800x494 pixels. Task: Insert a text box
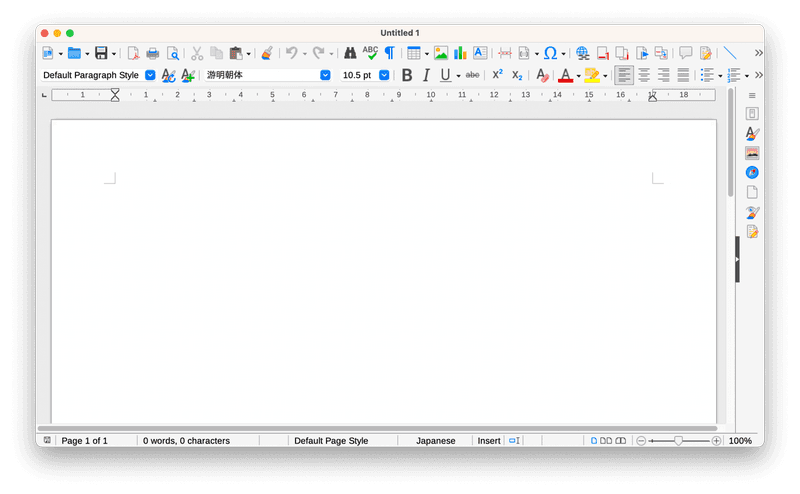tap(480, 53)
